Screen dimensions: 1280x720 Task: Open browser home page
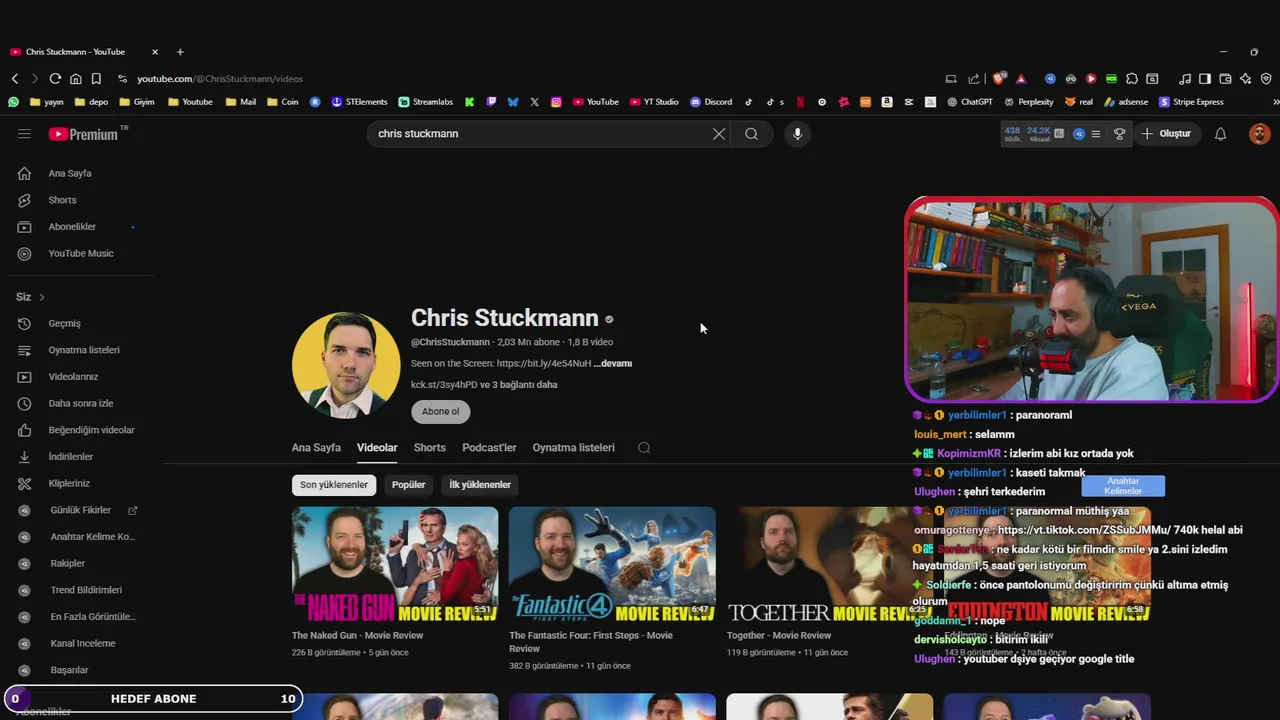click(75, 79)
